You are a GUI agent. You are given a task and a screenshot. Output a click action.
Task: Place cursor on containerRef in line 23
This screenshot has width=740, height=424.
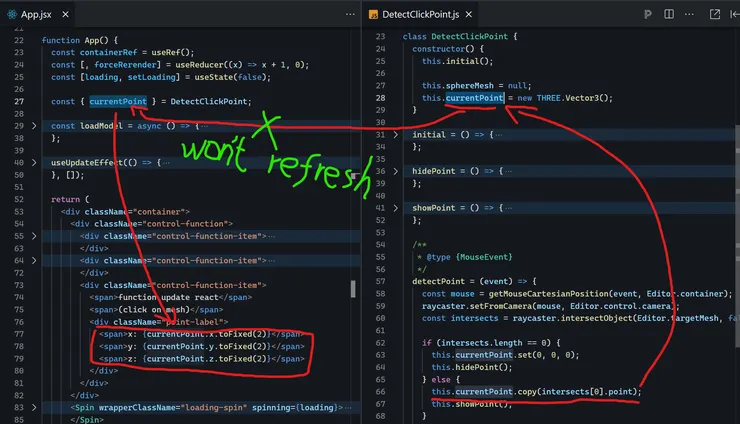[108, 52]
